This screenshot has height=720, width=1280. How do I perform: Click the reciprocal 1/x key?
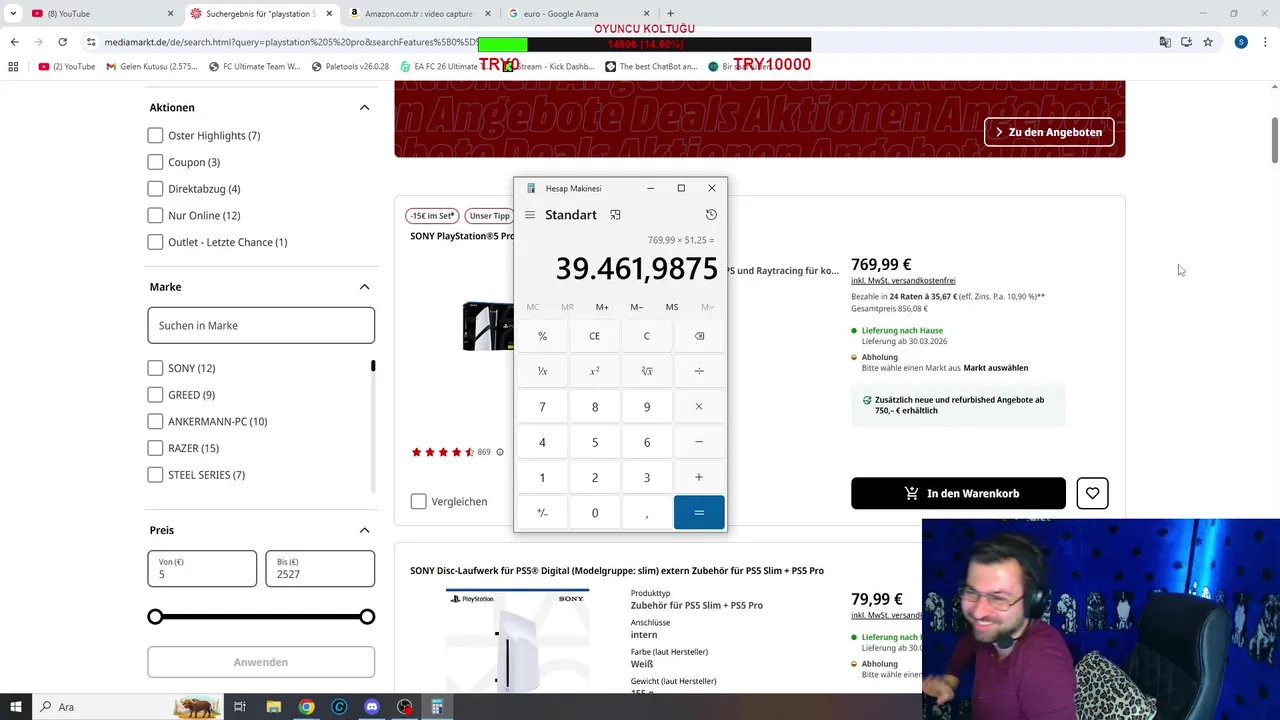[x=543, y=371]
